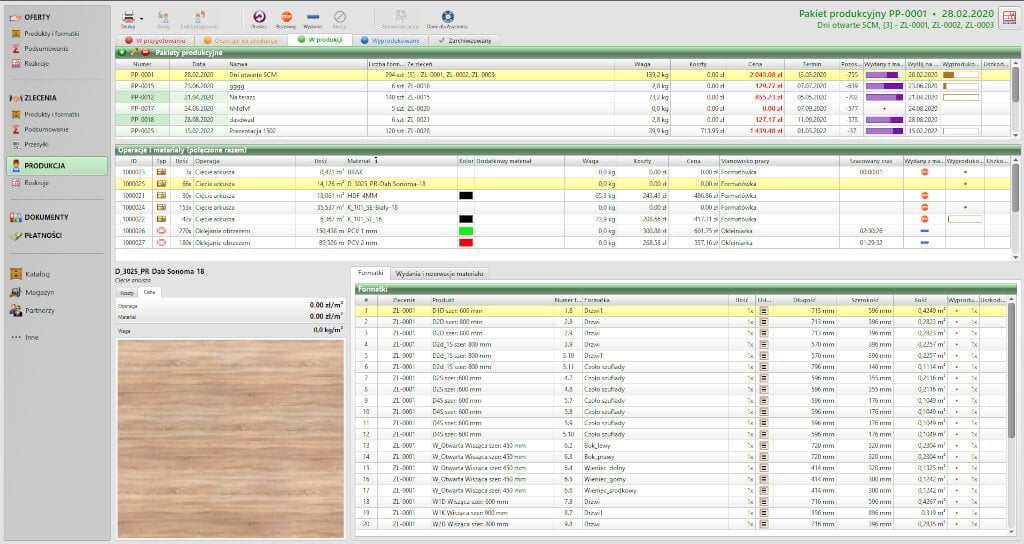Open ZLECENIA section in sidebar
Viewport: 1024px width, 544px height.
40,98
